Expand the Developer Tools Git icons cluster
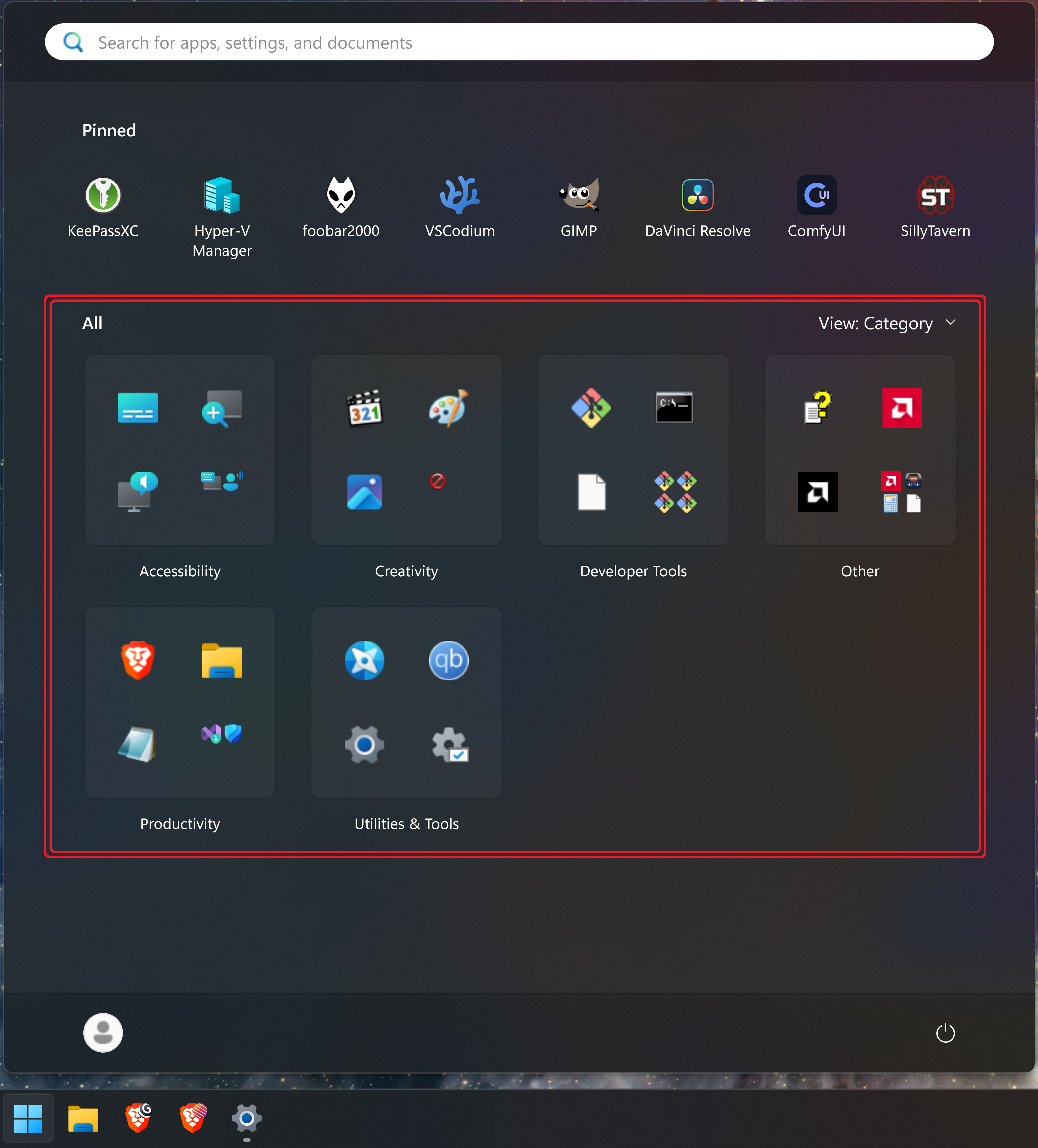Viewport: 1038px width, 1148px height. (676, 492)
